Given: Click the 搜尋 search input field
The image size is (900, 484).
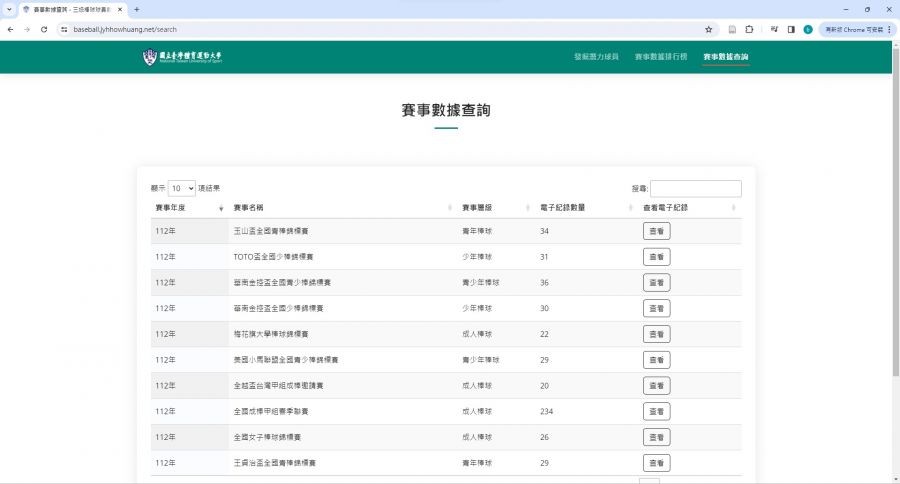Looking at the screenshot, I should (696, 188).
